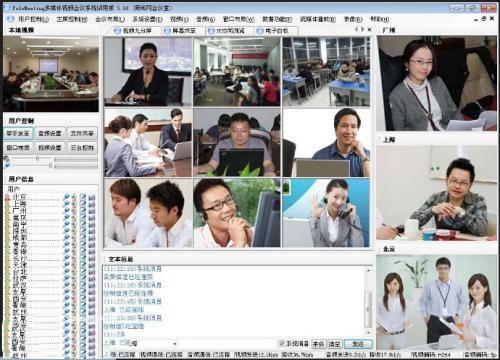Select the man behind black laptop video
The image size is (500, 360).
(x=237, y=142)
